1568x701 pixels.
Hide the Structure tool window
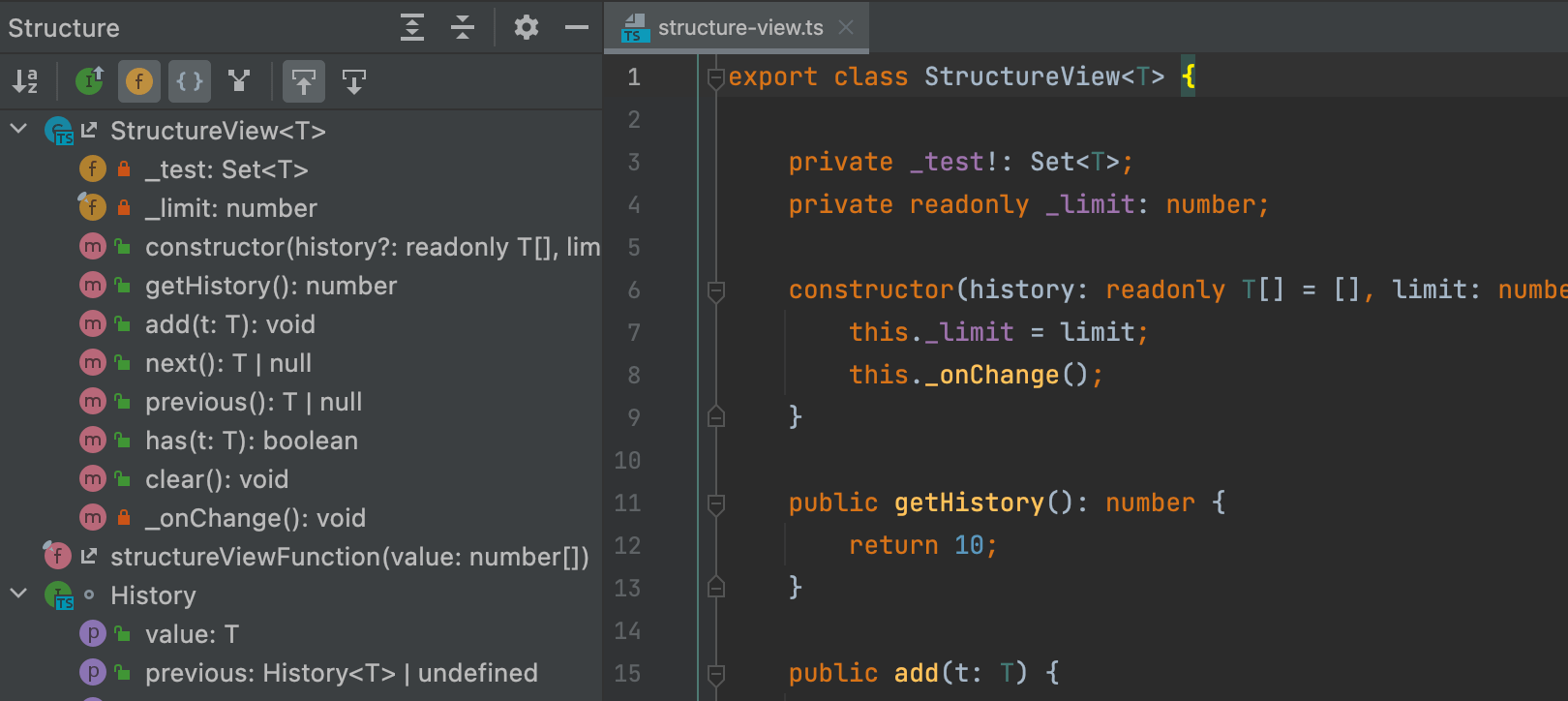(577, 27)
